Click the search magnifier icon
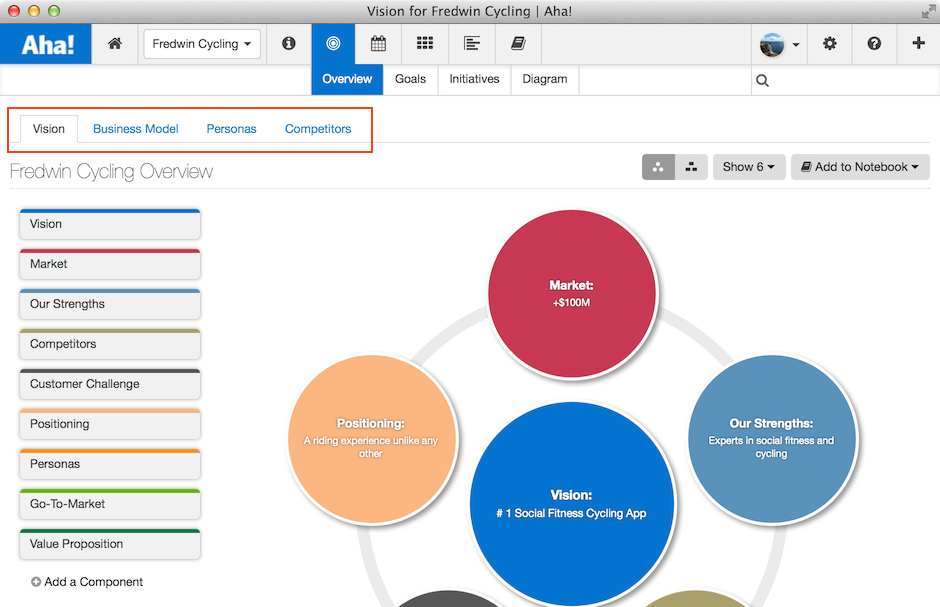 pyautogui.click(x=763, y=80)
